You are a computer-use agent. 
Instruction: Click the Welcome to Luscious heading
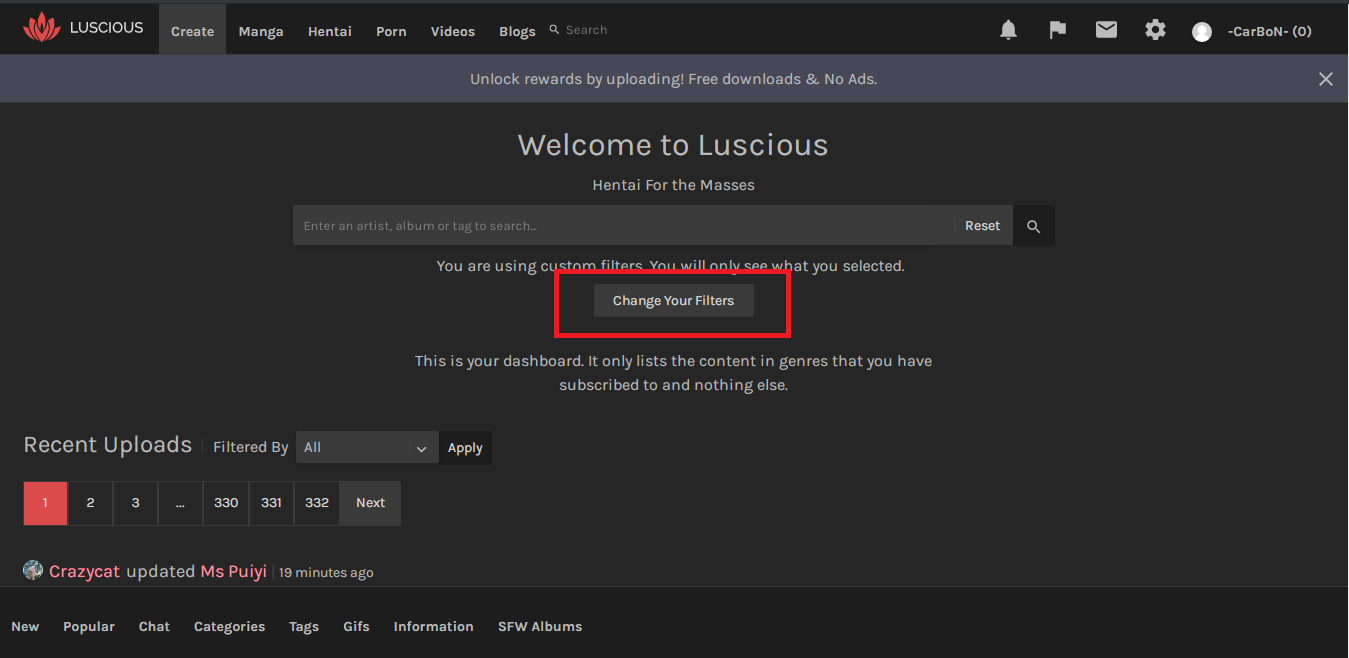click(x=673, y=145)
